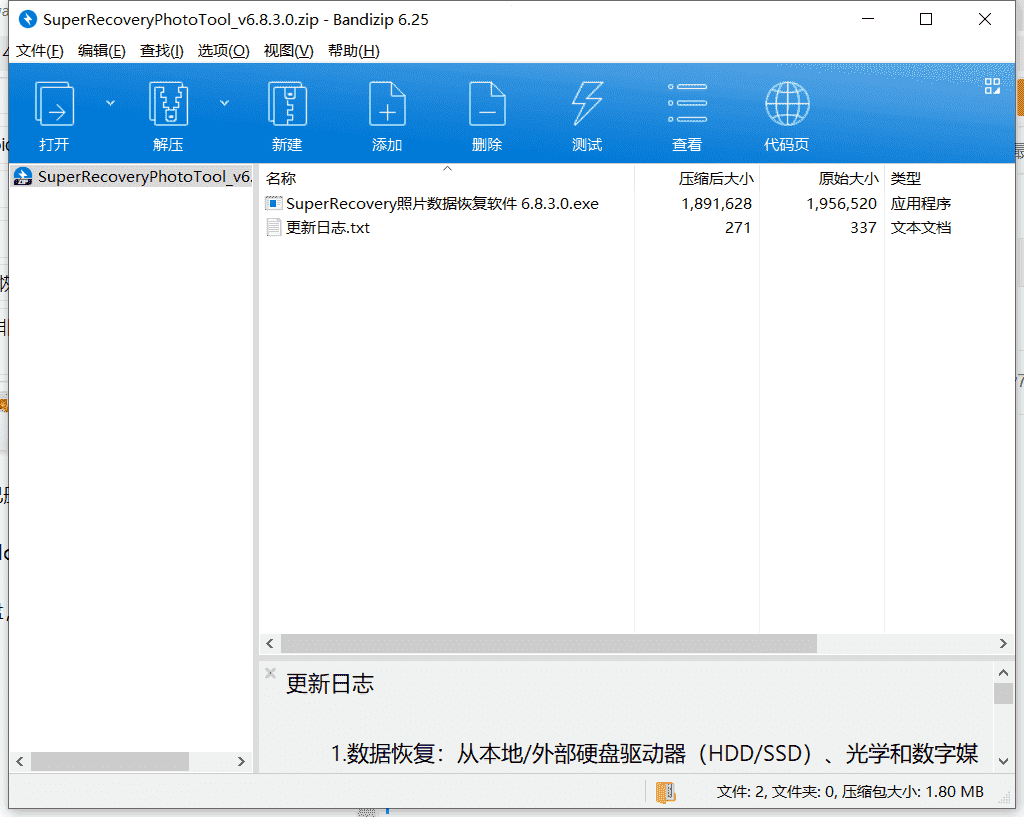Click the toolbar layout grid icon
Viewport: 1024px width, 817px height.
[x=992, y=86]
